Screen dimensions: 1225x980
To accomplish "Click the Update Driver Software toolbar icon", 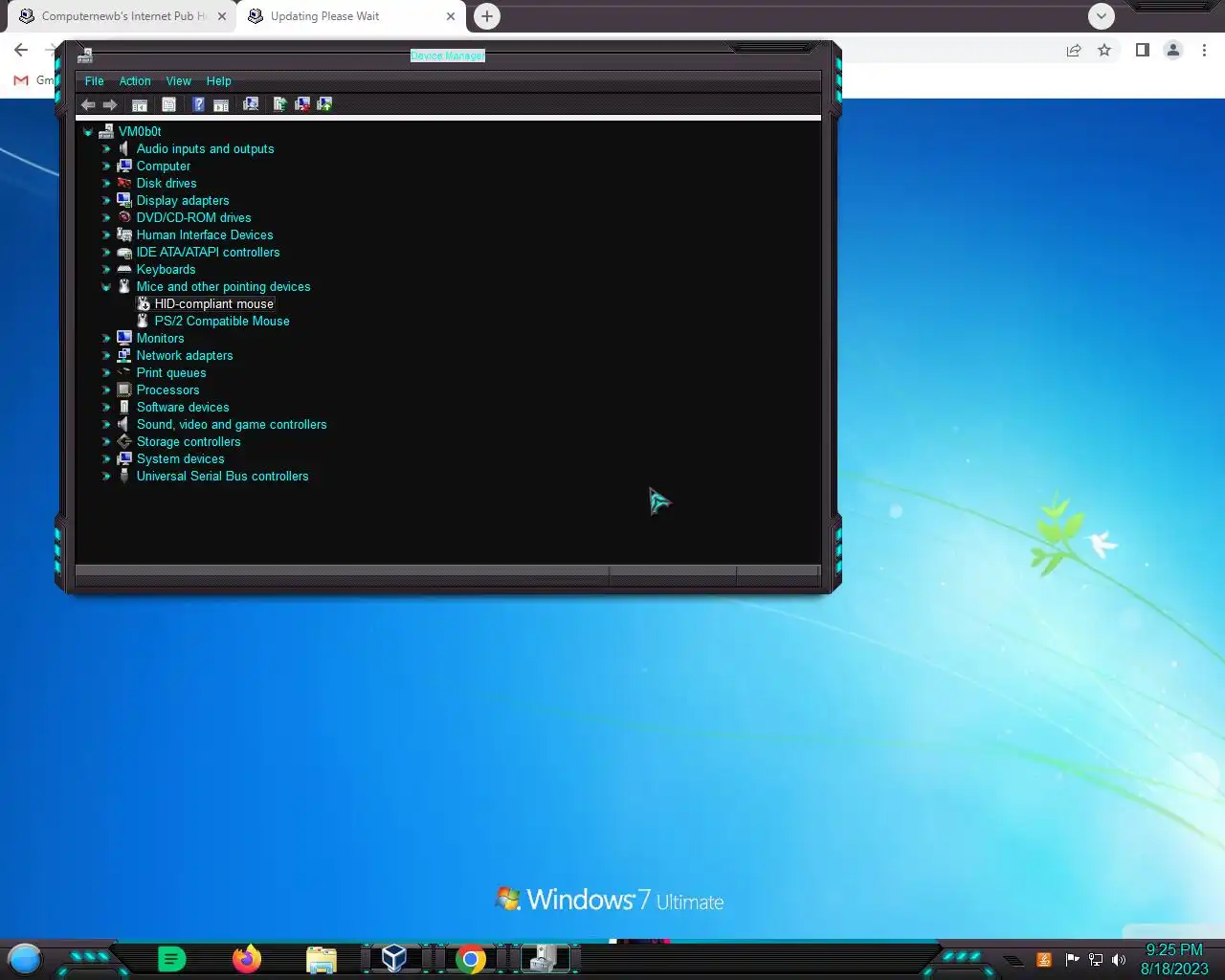I will (279, 104).
